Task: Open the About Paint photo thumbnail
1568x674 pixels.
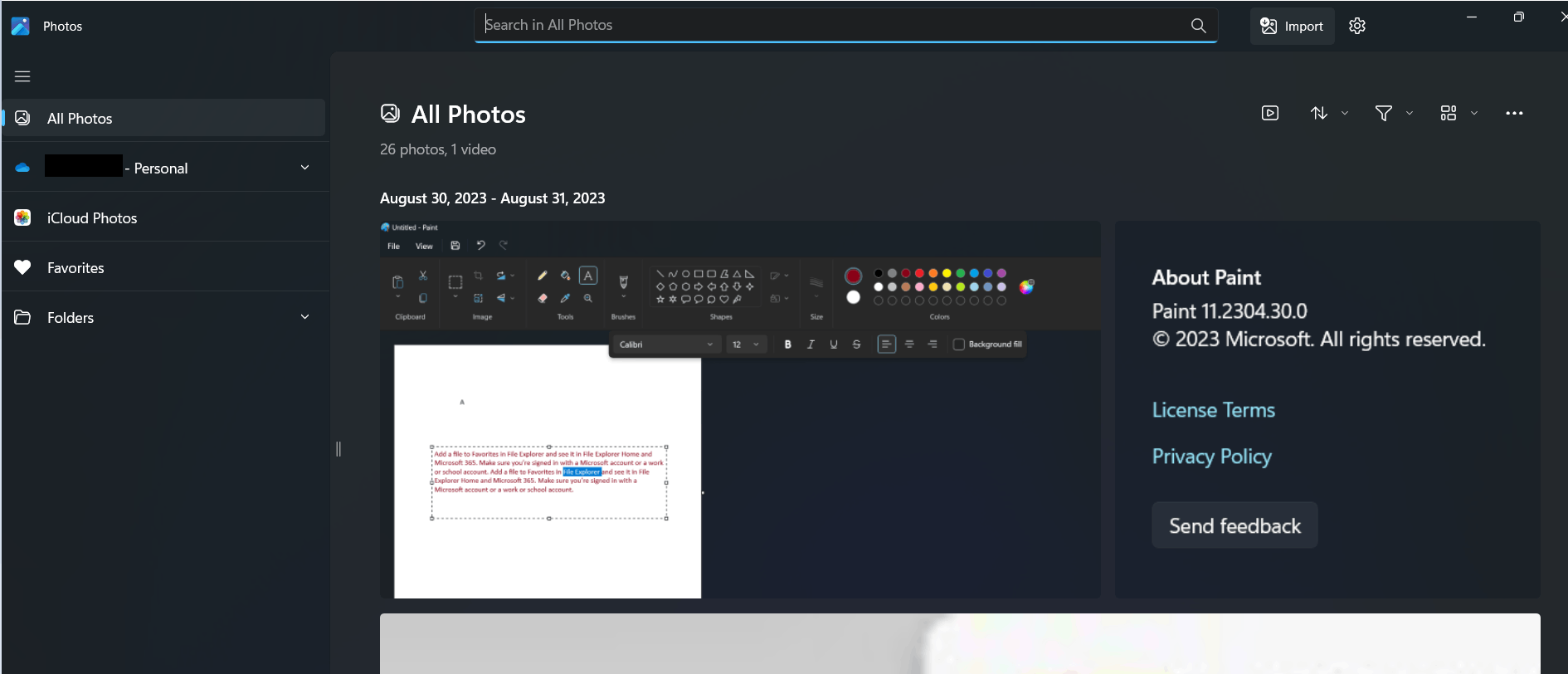Action: (x=1327, y=409)
